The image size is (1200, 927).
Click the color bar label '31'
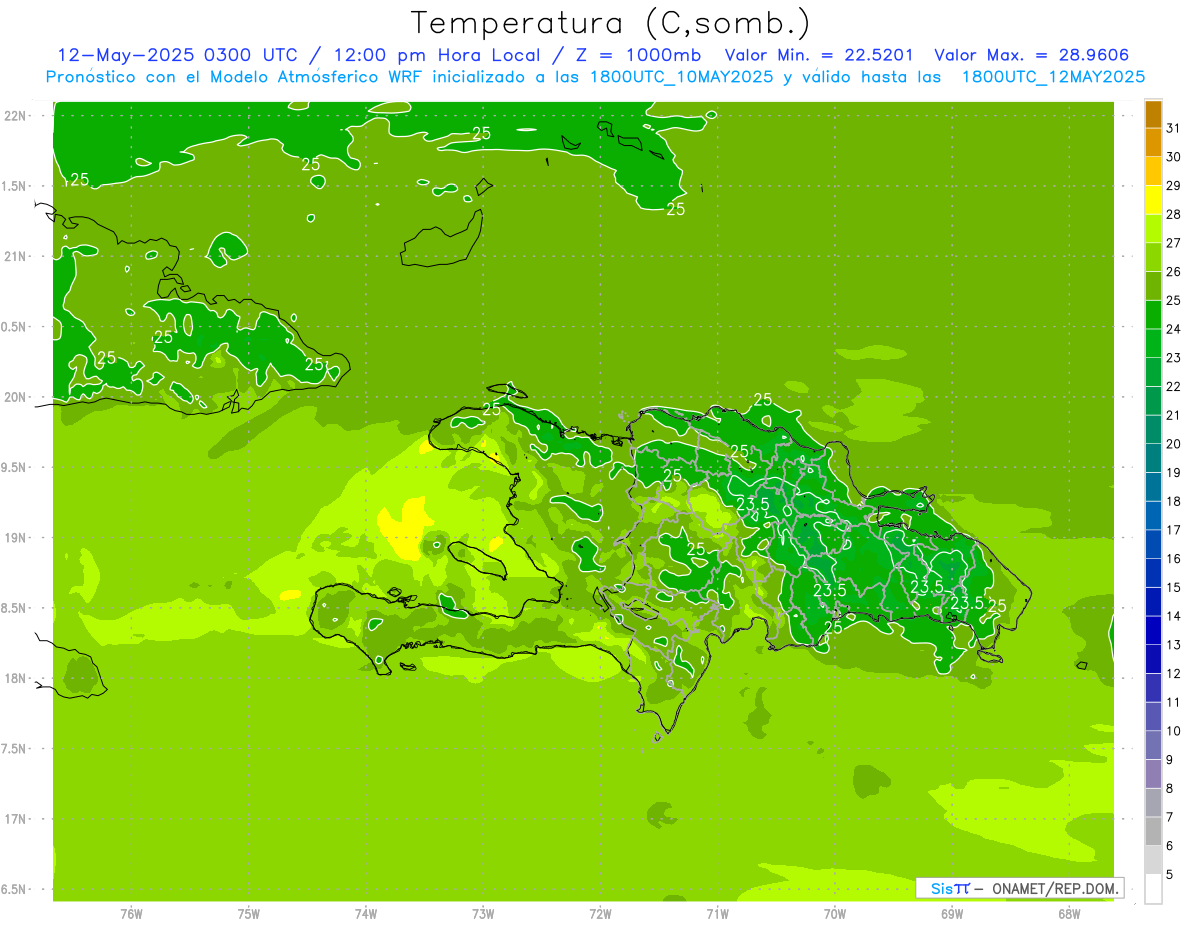click(1173, 129)
